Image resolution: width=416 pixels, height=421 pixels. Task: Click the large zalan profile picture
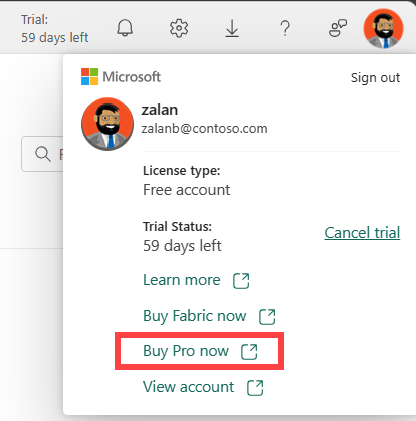pos(107,124)
